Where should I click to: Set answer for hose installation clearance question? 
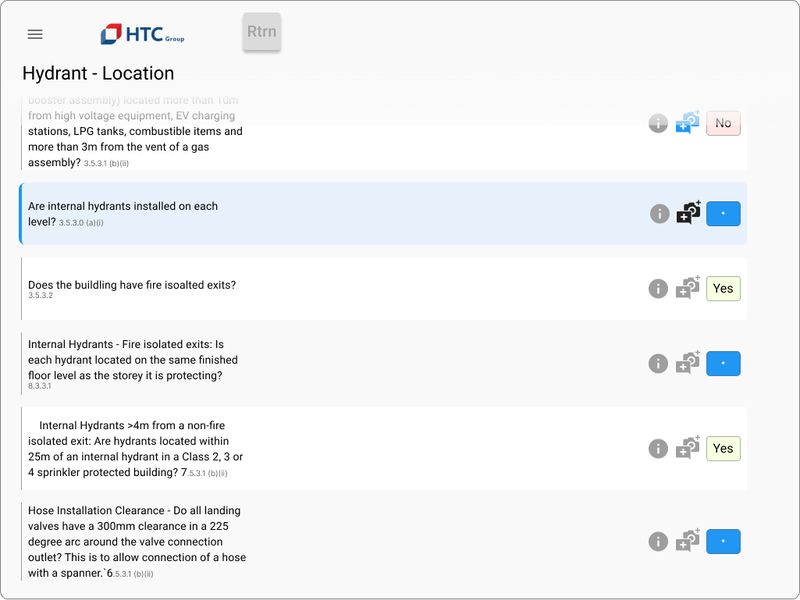[x=723, y=541]
